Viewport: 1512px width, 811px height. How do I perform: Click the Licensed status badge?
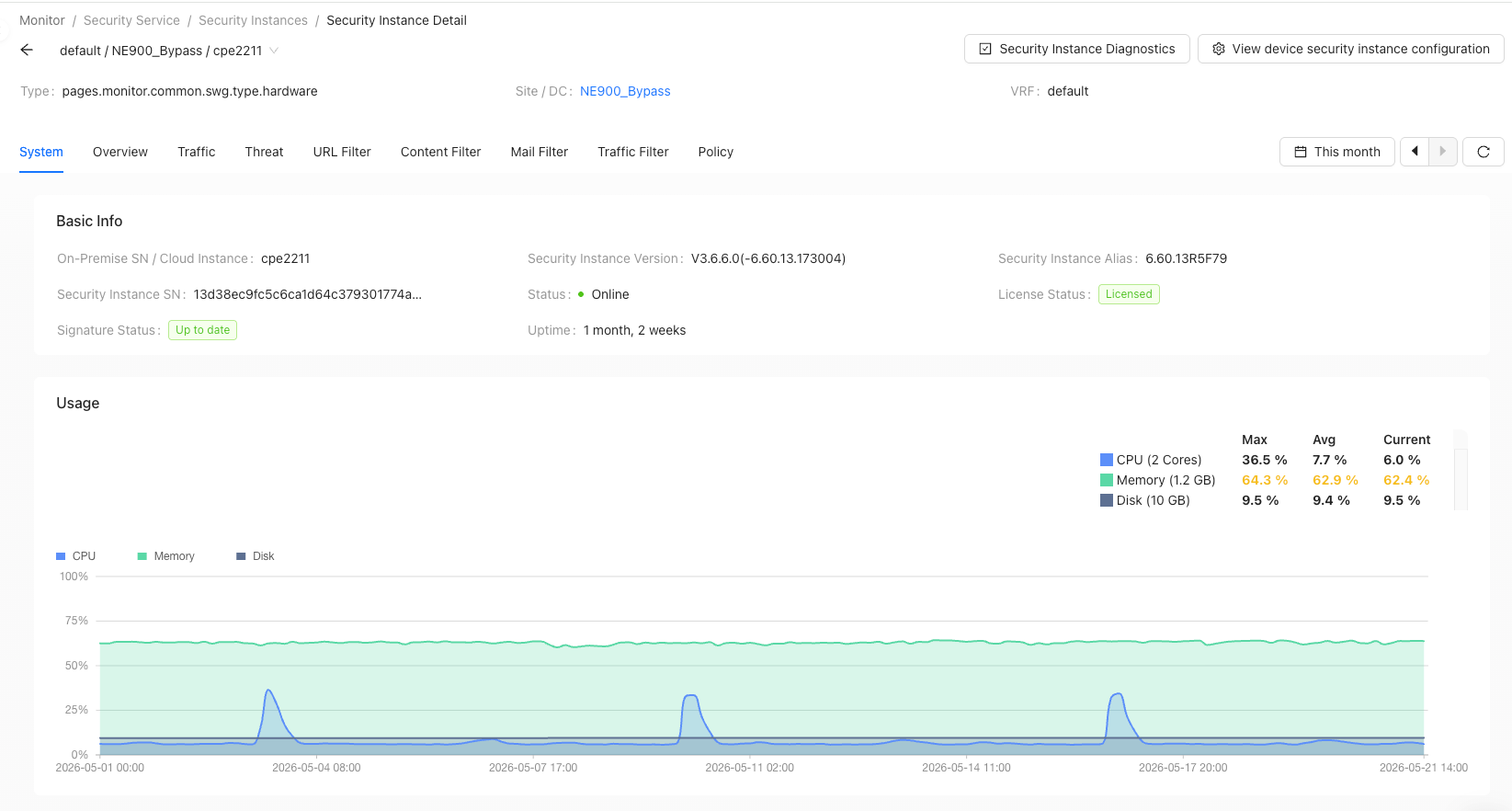1129,294
